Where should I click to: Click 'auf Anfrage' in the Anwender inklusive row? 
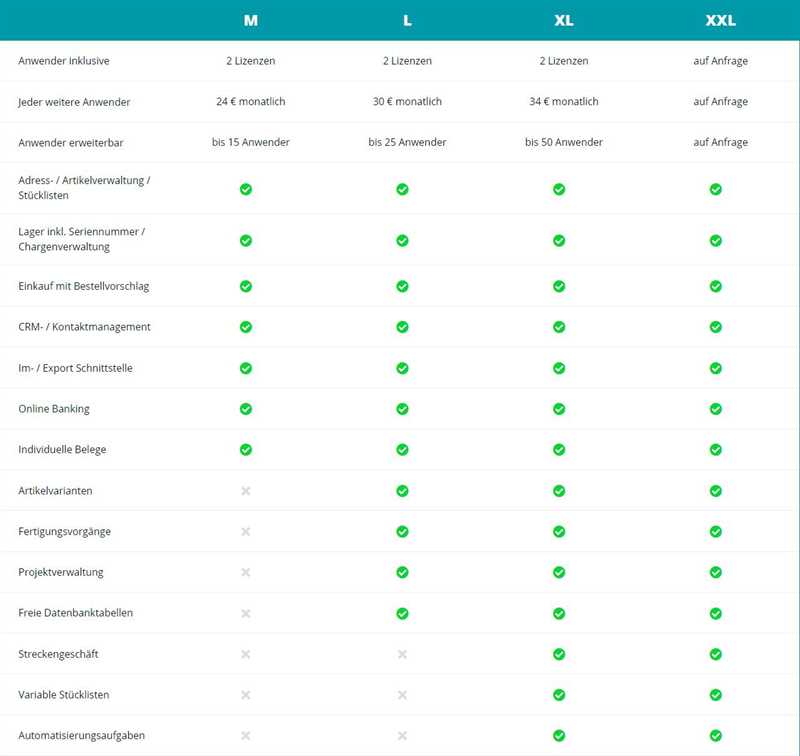point(720,61)
